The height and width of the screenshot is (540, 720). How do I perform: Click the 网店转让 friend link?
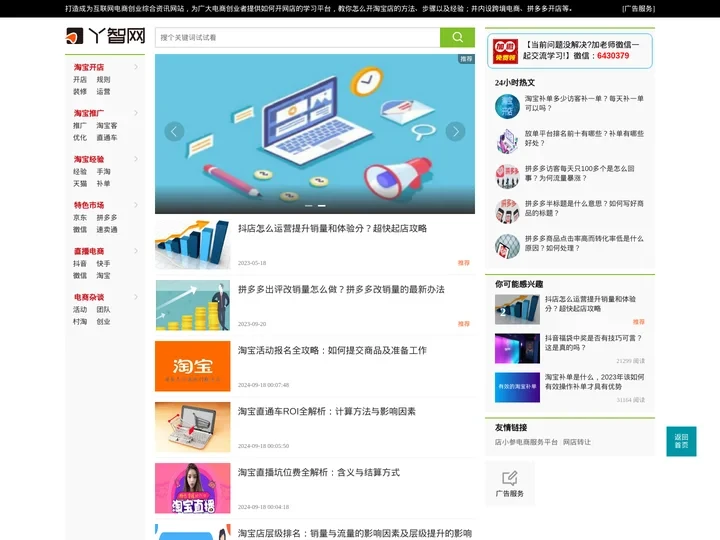577,442
